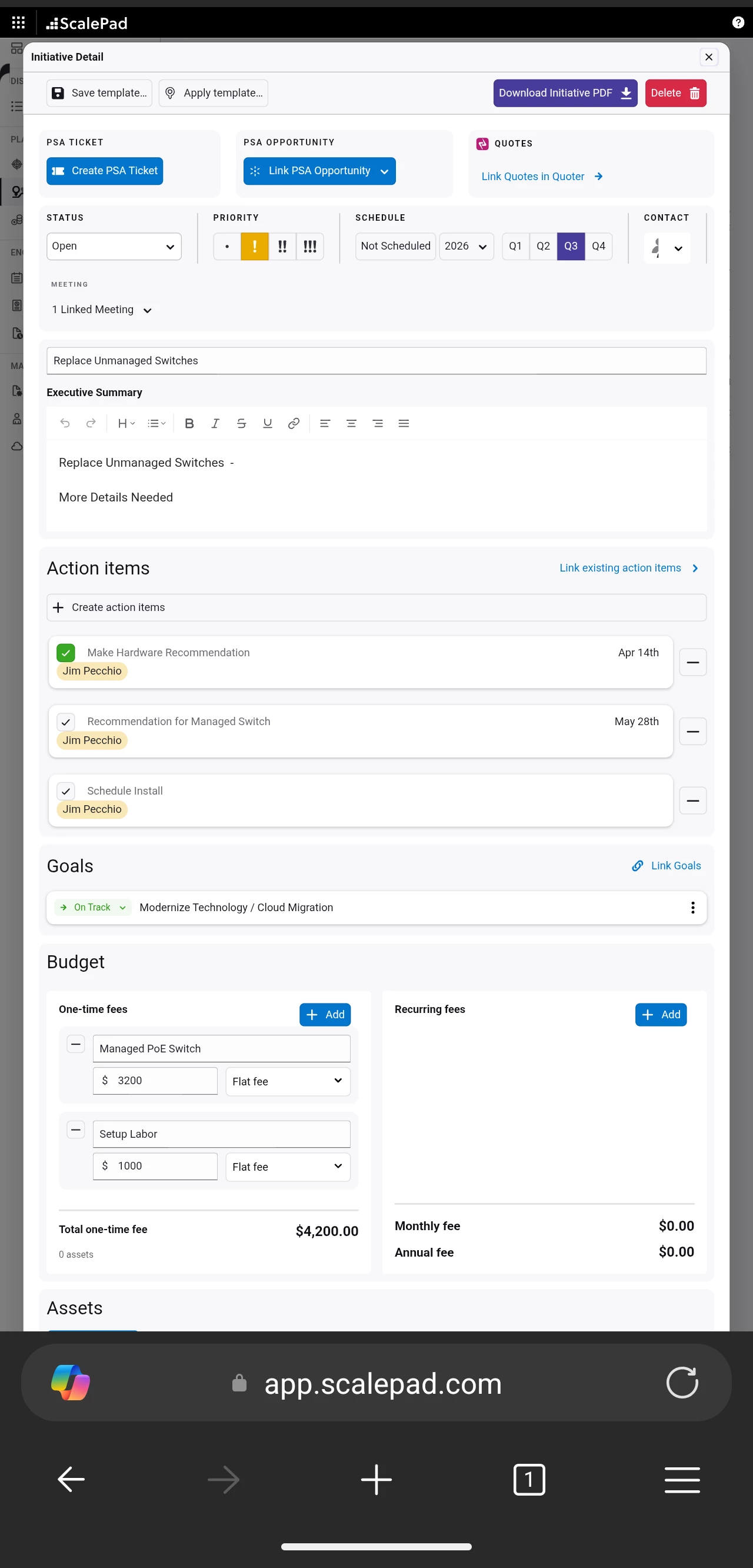Click Link Goals
Image resolution: width=753 pixels, height=1568 pixels.
(666, 866)
